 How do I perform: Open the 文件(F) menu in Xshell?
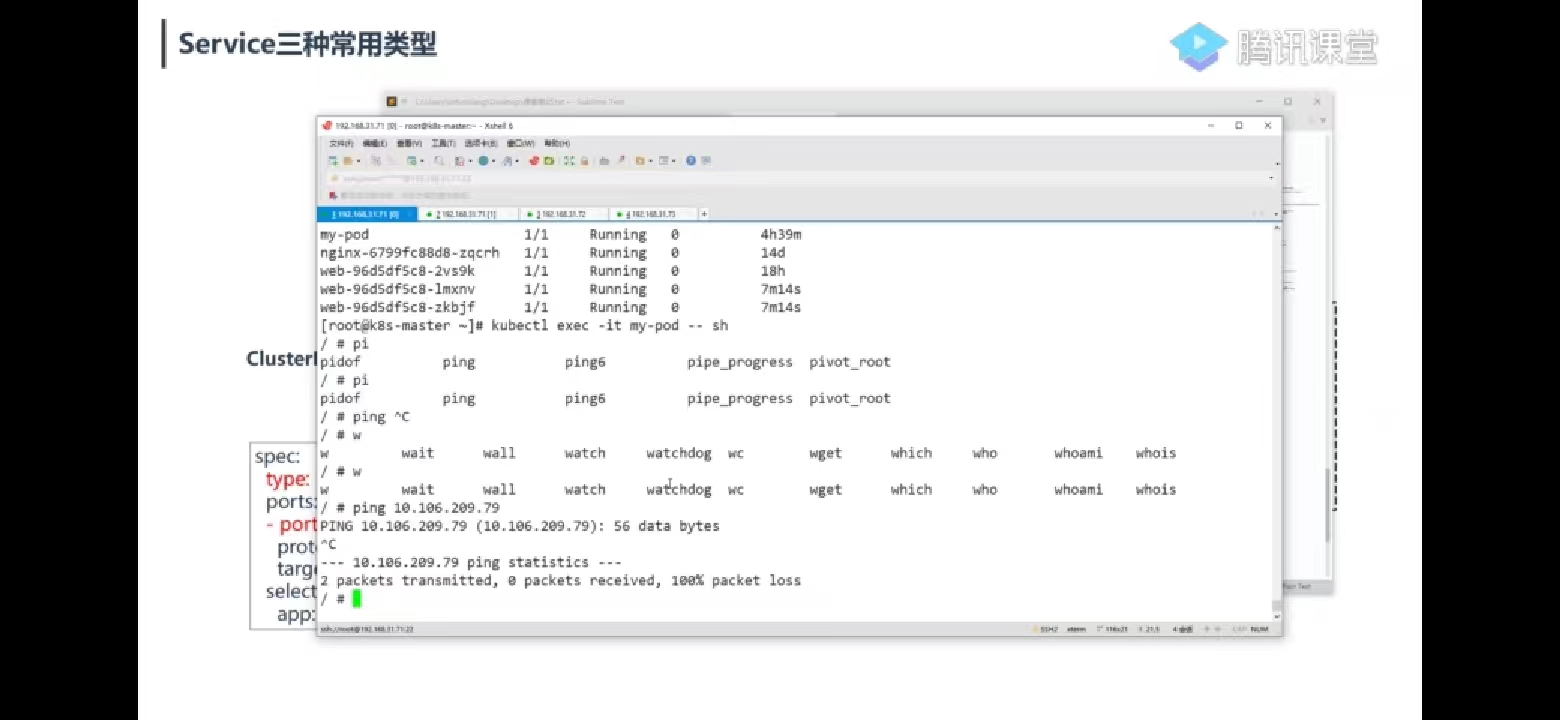[x=341, y=143]
